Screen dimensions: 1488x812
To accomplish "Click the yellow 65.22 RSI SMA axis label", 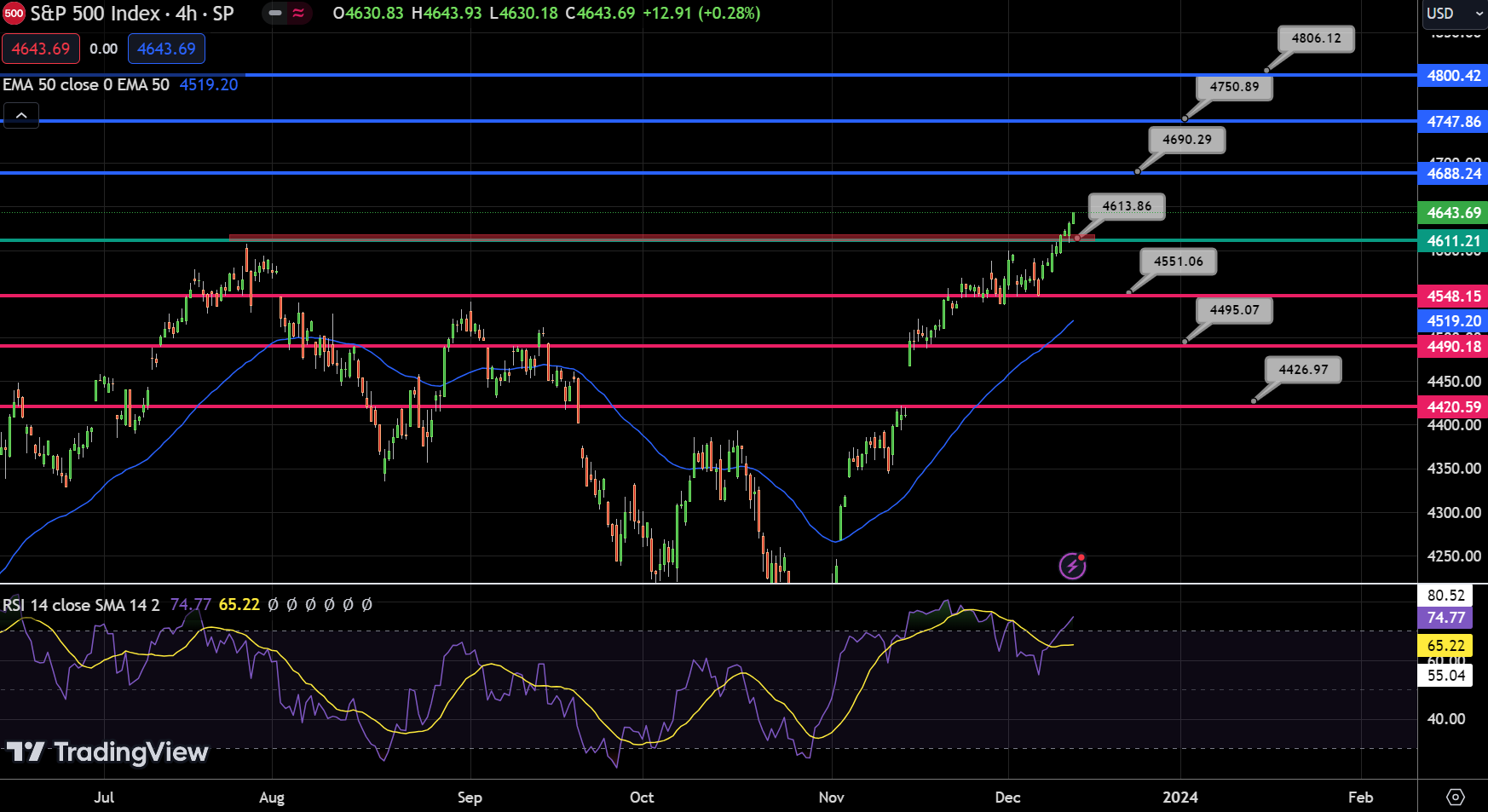I will coord(1445,646).
